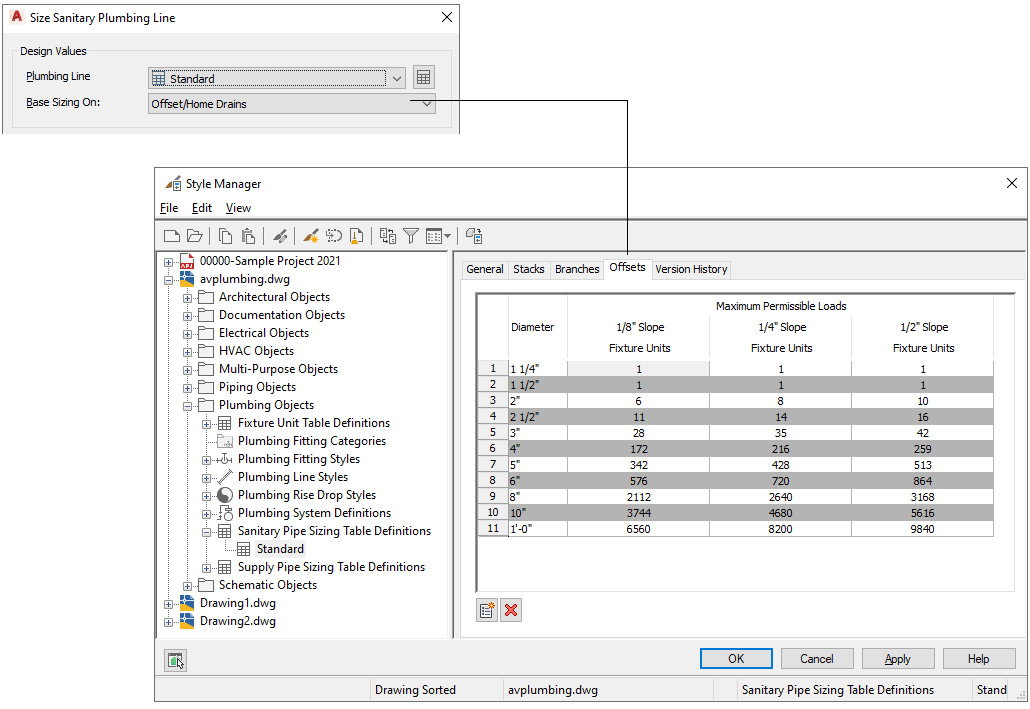Click the Cancel button

coord(817,658)
